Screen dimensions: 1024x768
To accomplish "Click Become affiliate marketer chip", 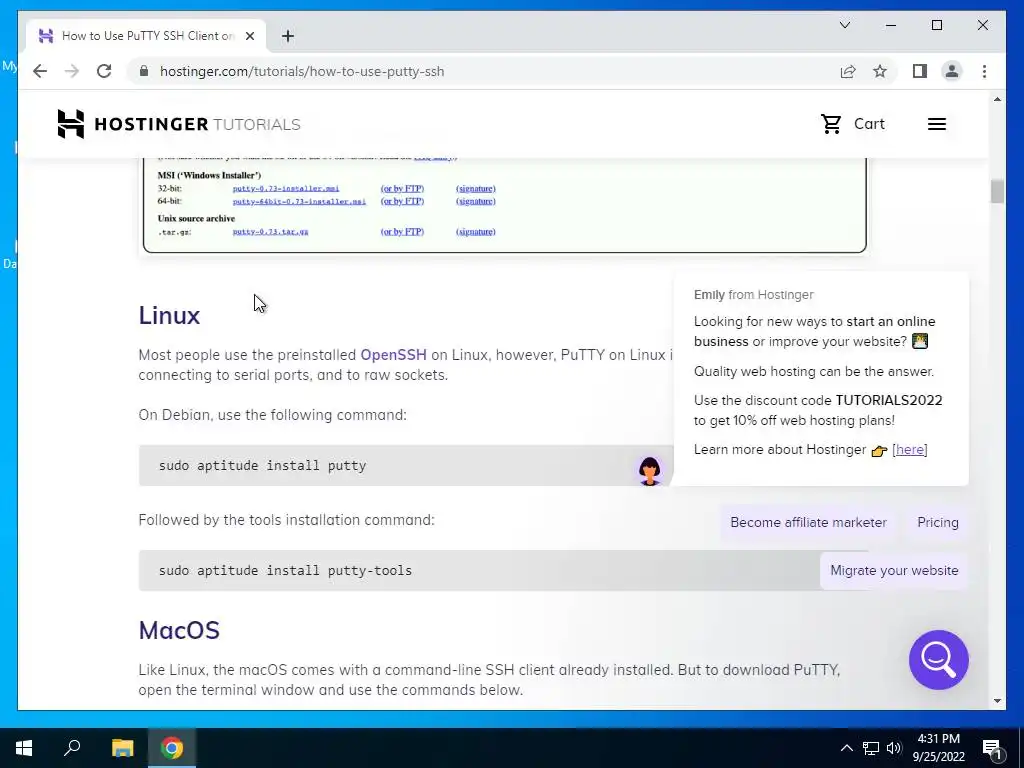I will (808, 522).
